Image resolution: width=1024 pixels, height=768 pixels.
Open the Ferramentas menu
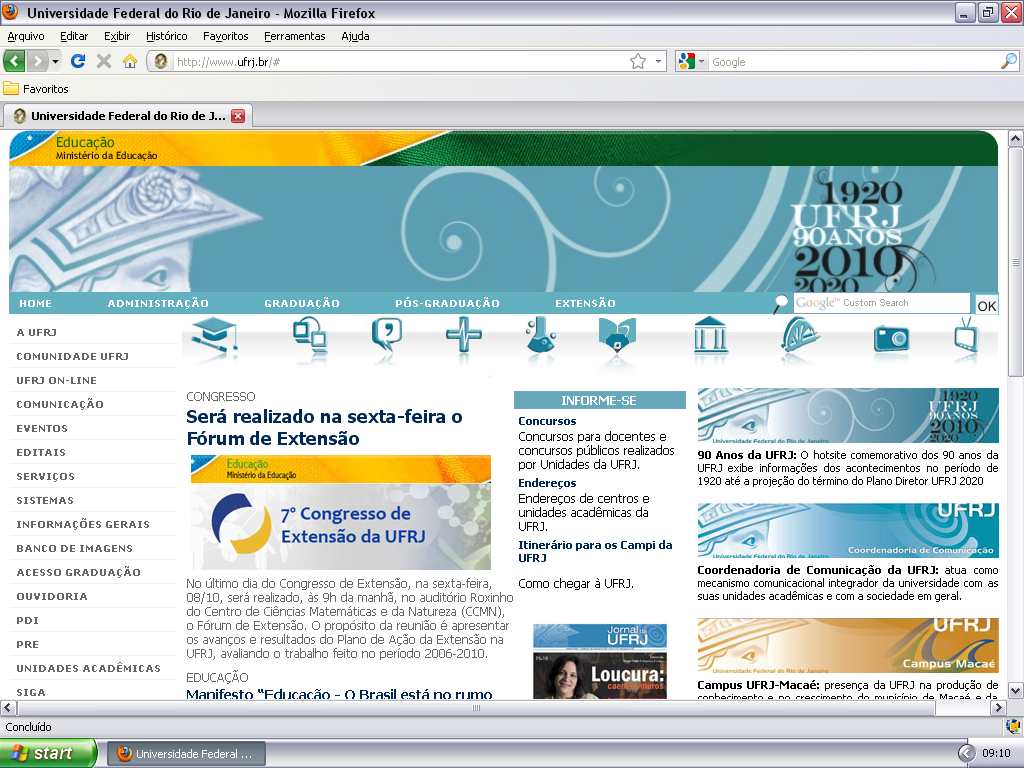[x=294, y=36]
